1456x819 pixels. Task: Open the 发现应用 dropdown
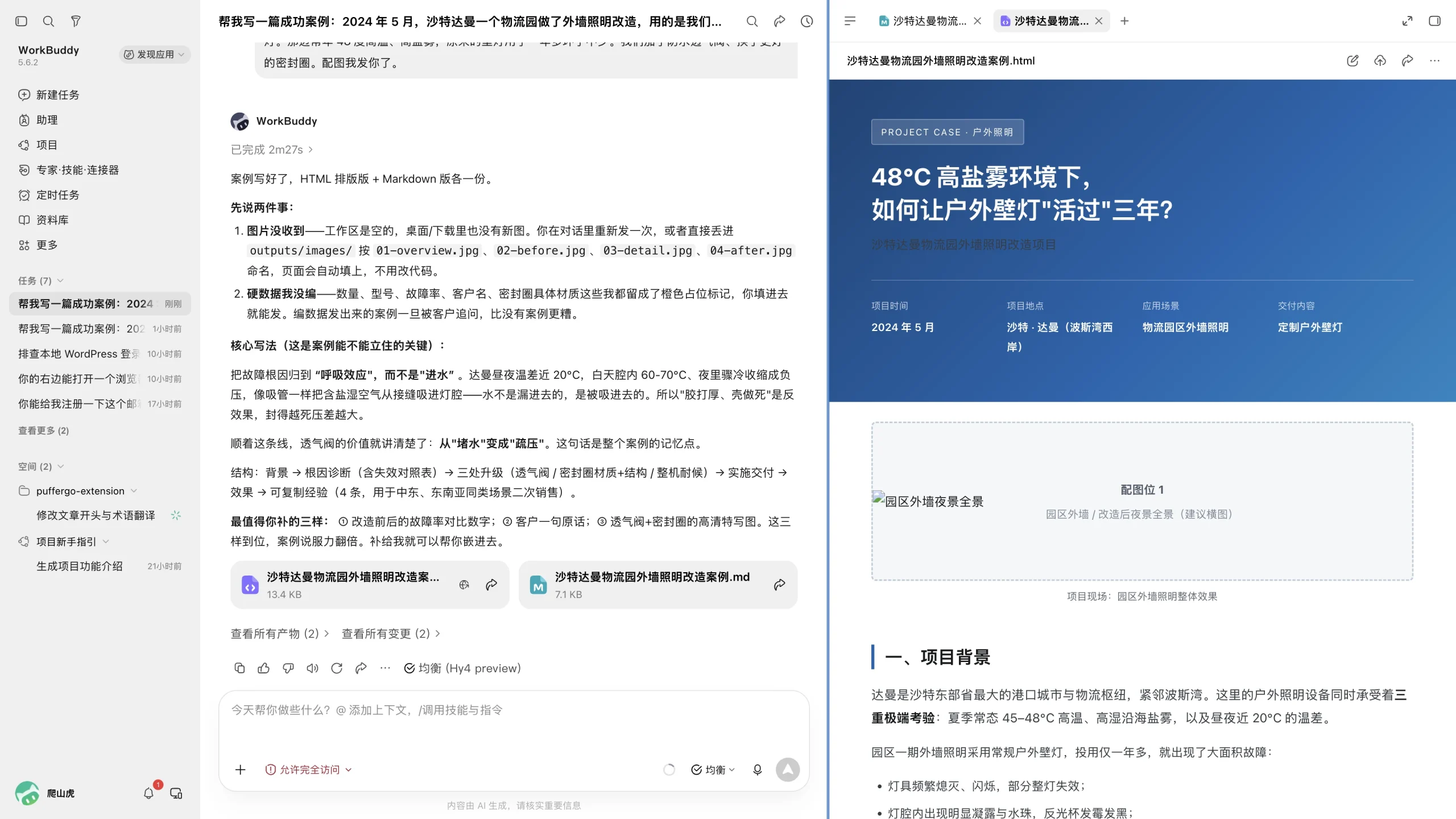click(155, 55)
